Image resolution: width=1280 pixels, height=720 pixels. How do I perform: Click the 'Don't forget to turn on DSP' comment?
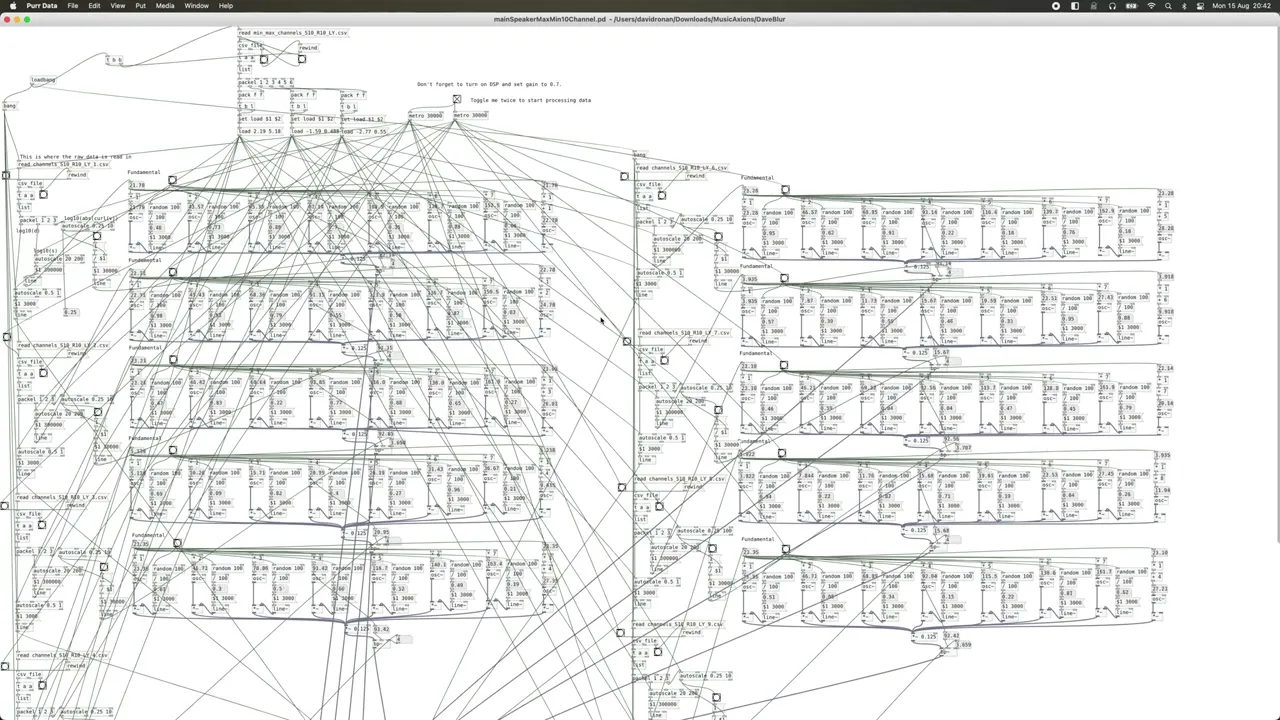point(489,85)
